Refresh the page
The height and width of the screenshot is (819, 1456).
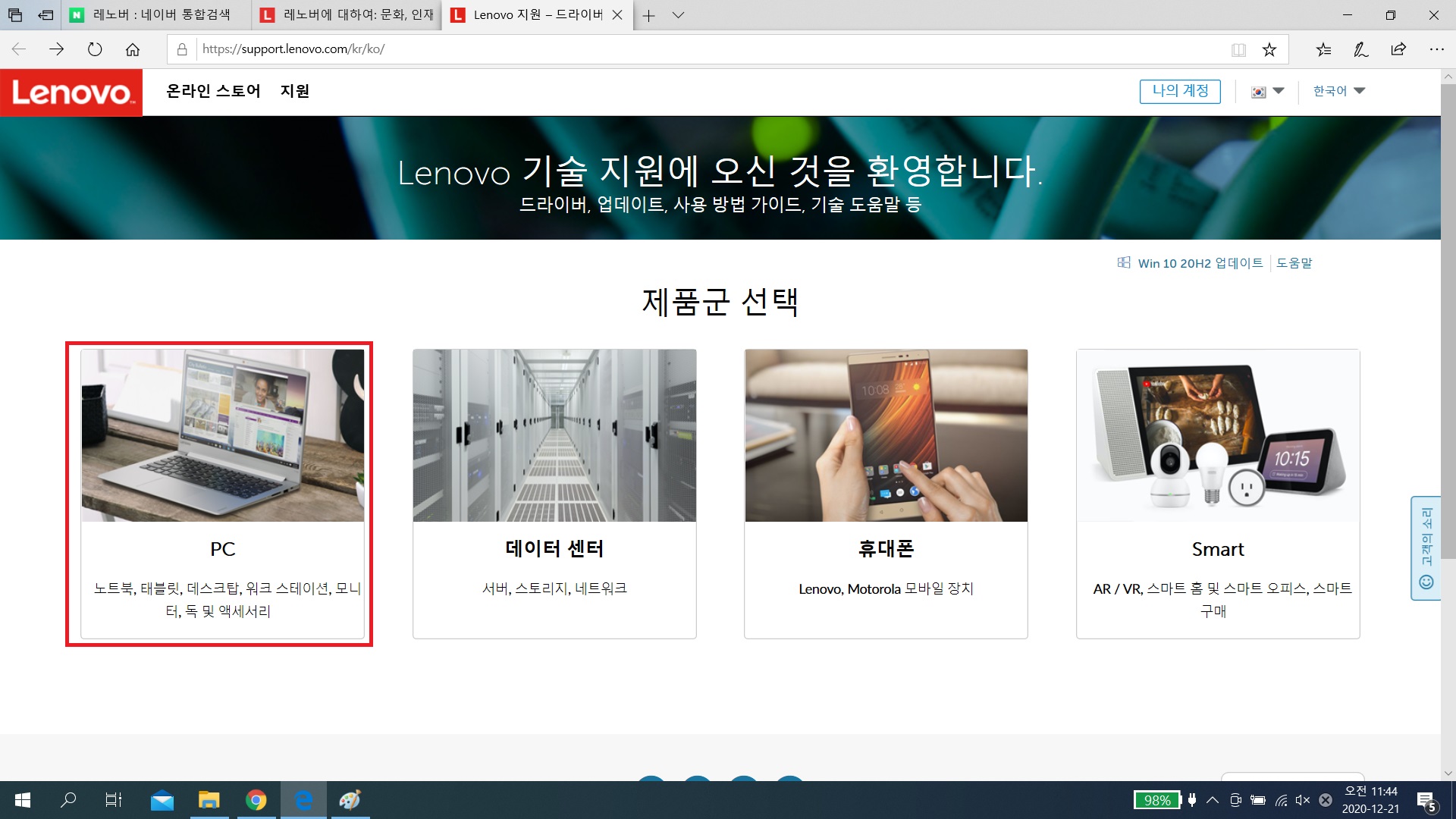94,49
